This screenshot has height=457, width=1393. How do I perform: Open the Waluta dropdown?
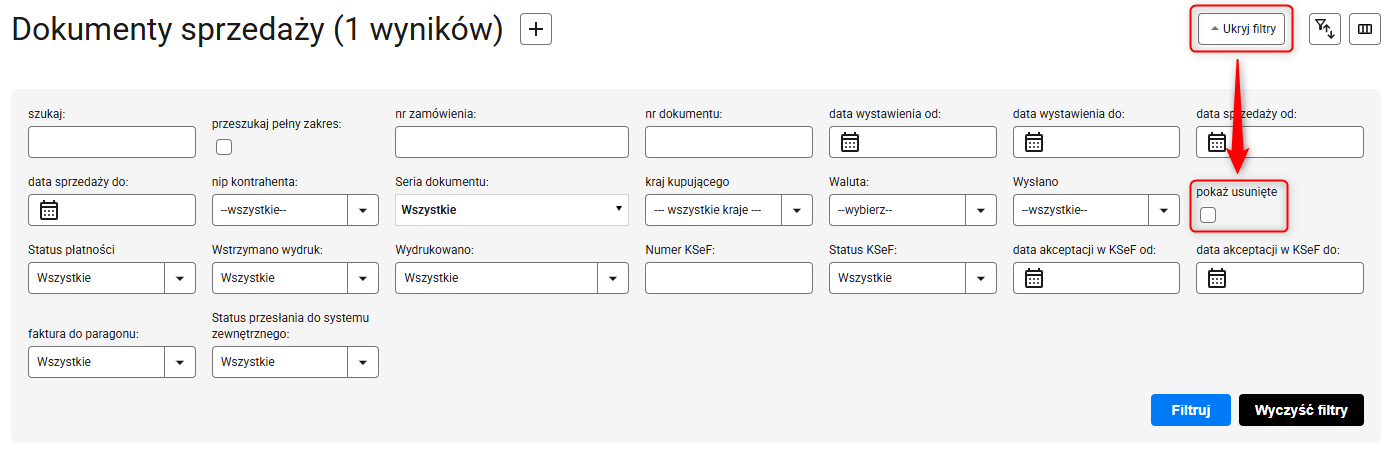point(980,210)
